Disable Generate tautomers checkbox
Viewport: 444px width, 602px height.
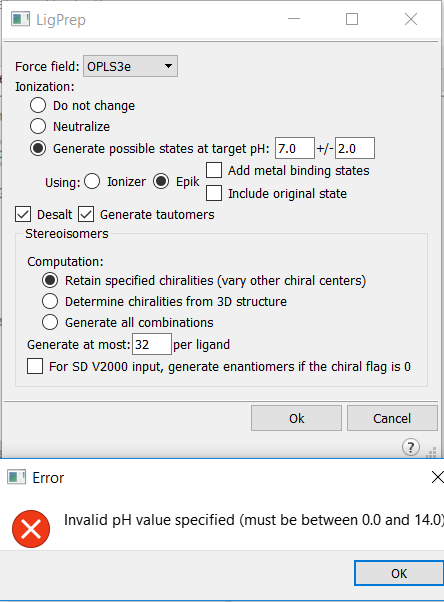[86, 214]
